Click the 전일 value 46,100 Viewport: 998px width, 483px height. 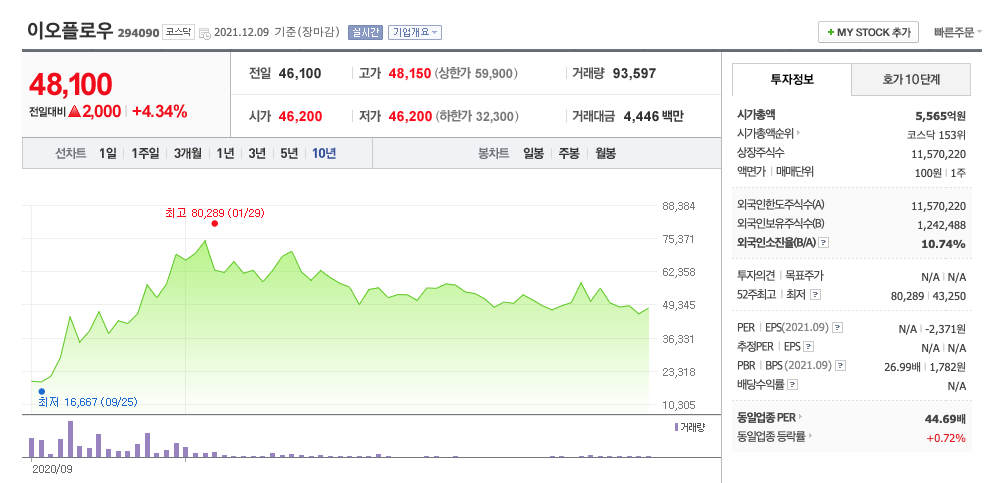(300, 74)
